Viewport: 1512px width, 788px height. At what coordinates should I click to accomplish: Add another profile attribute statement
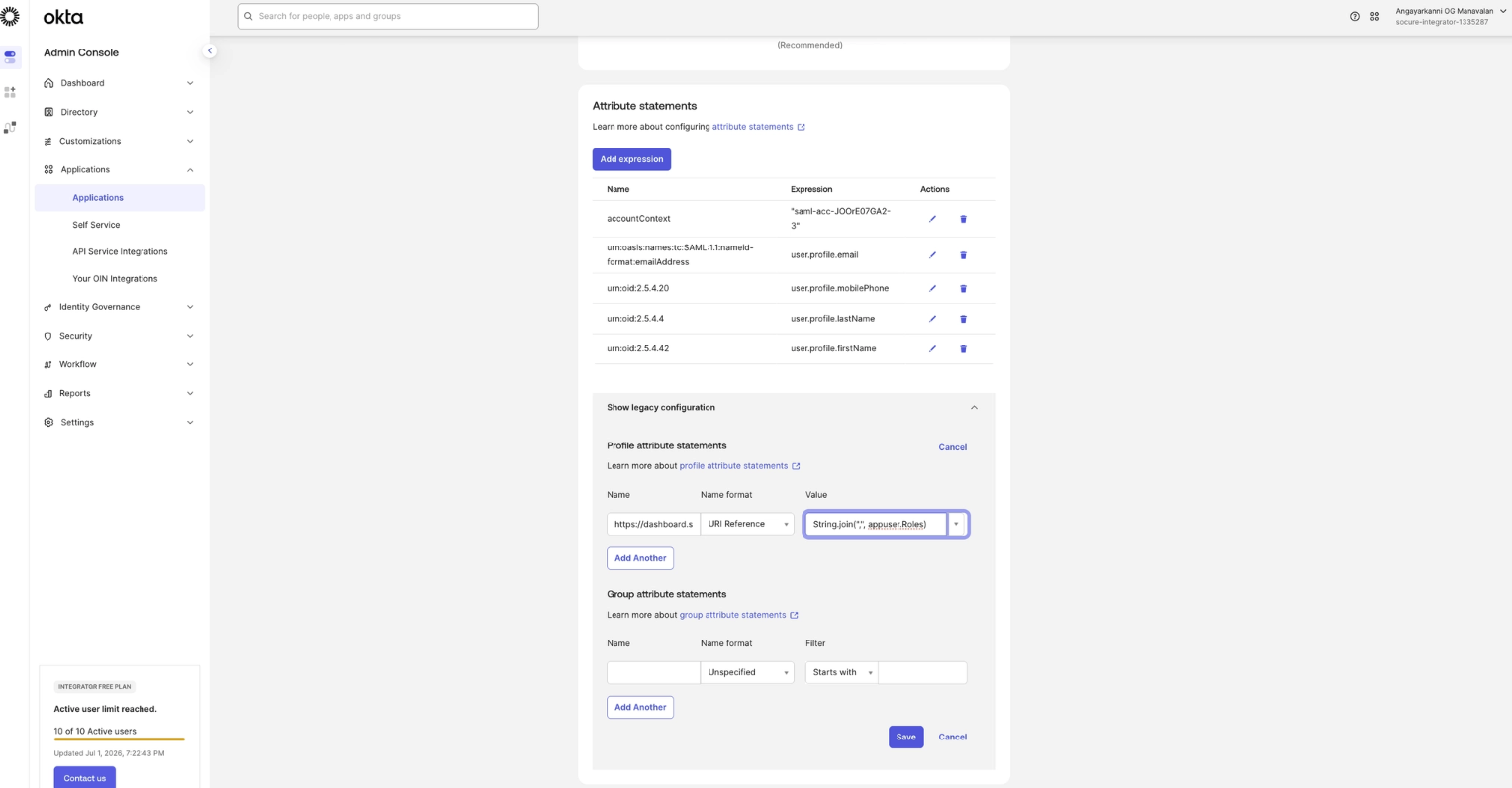coord(640,558)
